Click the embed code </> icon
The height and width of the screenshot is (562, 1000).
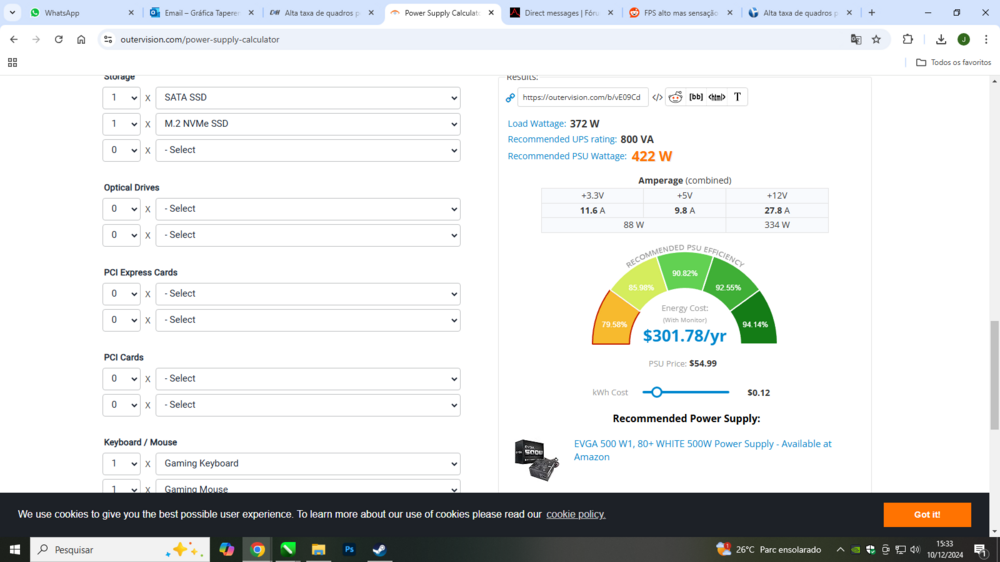pyautogui.click(x=657, y=97)
